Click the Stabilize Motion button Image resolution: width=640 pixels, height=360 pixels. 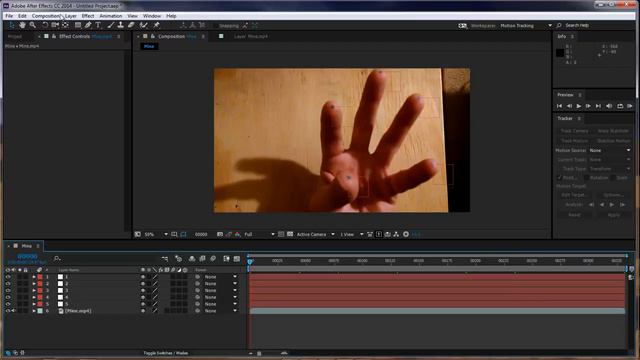coord(613,141)
